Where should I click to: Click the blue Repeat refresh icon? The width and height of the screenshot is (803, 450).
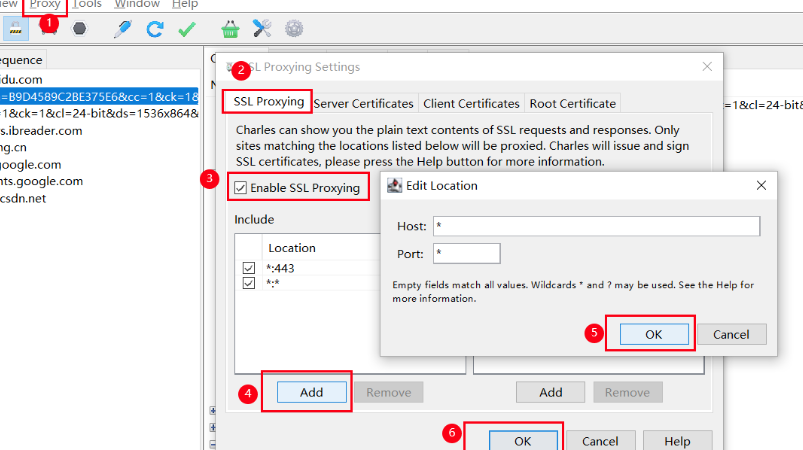click(155, 29)
